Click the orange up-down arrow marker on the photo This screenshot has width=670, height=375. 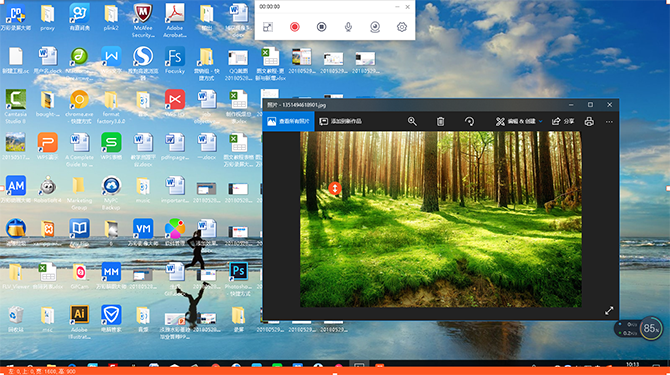pyautogui.click(x=335, y=188)
